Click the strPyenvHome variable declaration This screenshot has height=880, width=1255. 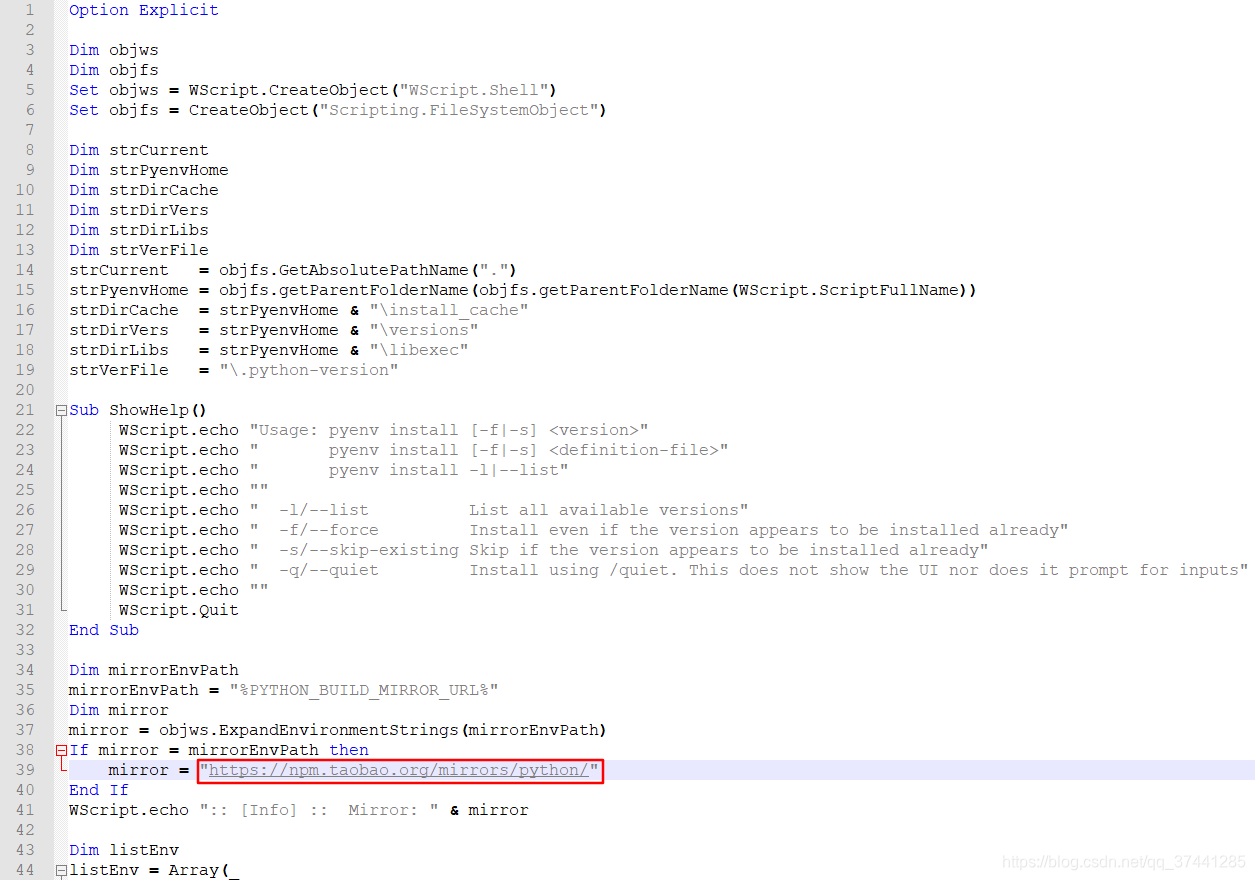tap(148, 169)
